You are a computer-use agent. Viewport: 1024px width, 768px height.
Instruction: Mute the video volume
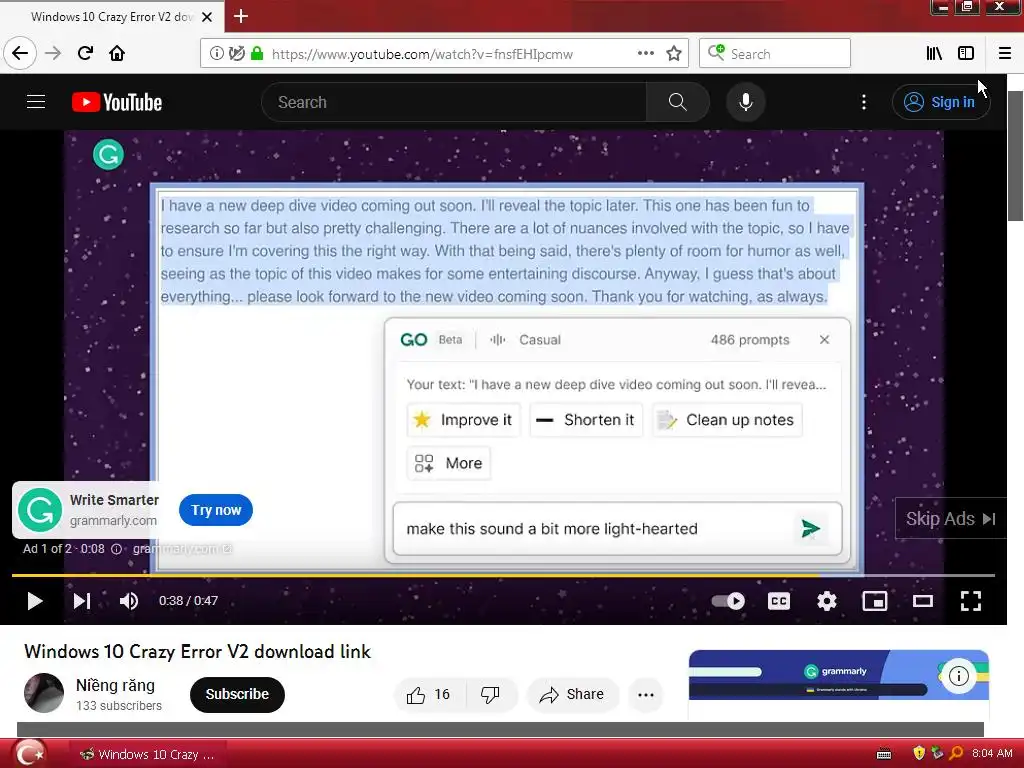point(129,601)
